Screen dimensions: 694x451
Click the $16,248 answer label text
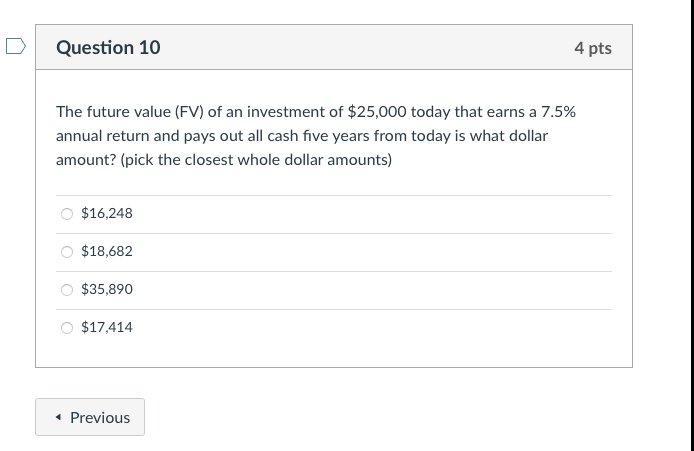coord(107,213)
